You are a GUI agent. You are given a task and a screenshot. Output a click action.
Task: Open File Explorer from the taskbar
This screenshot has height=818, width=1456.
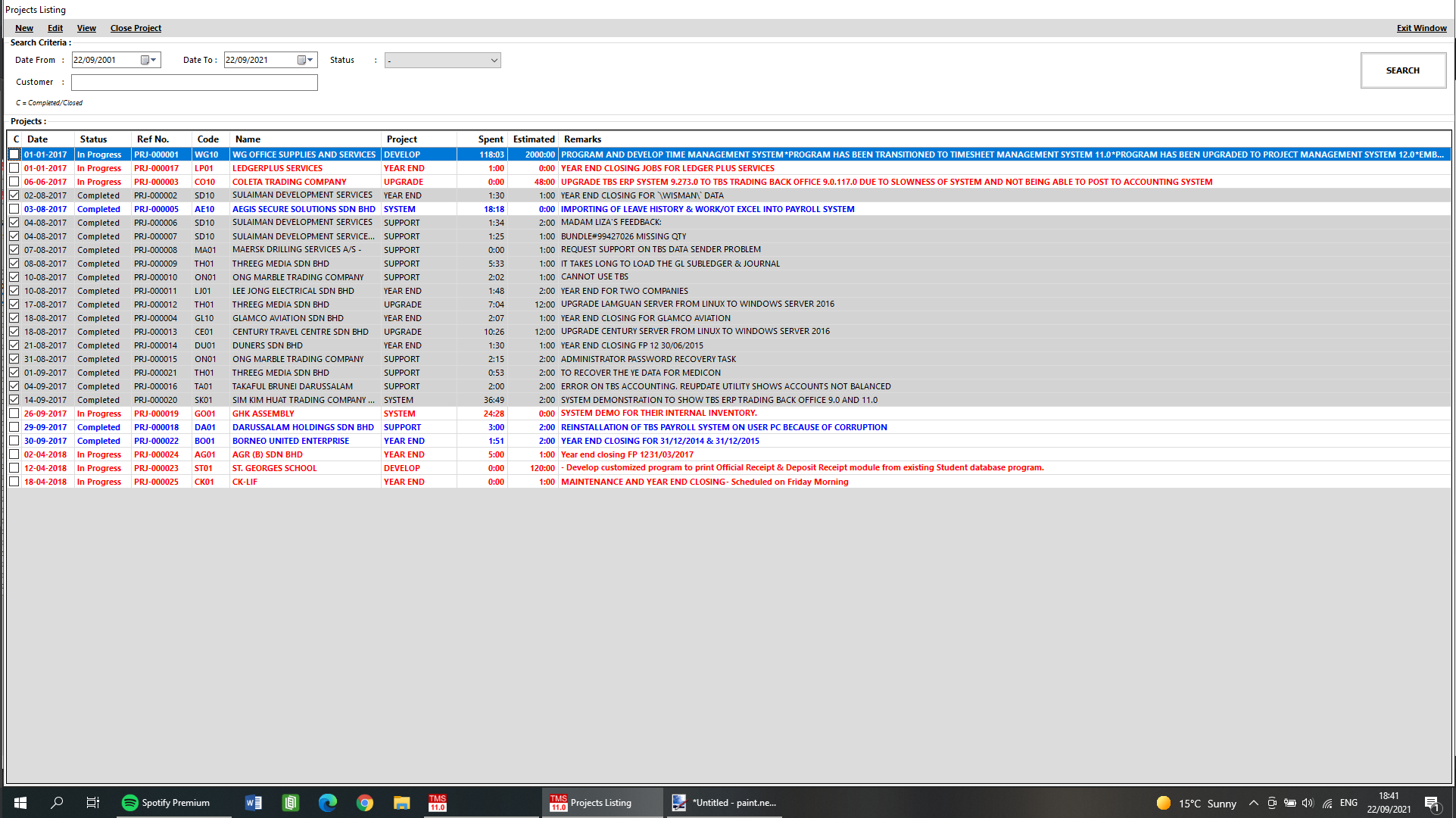click(401, 803)
